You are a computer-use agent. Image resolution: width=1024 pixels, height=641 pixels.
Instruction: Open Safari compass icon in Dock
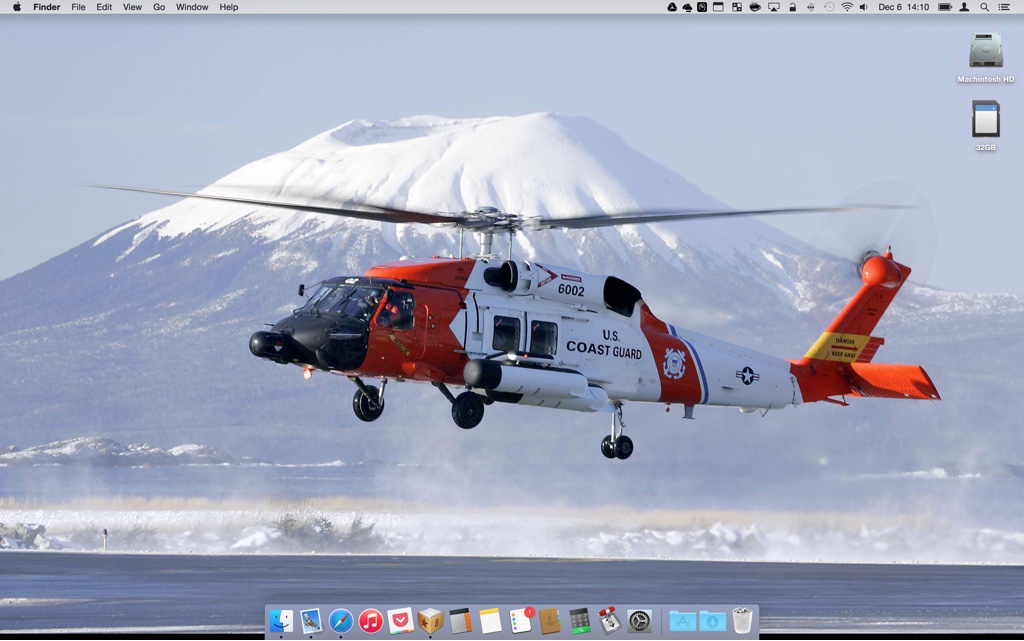coord(341,621)
